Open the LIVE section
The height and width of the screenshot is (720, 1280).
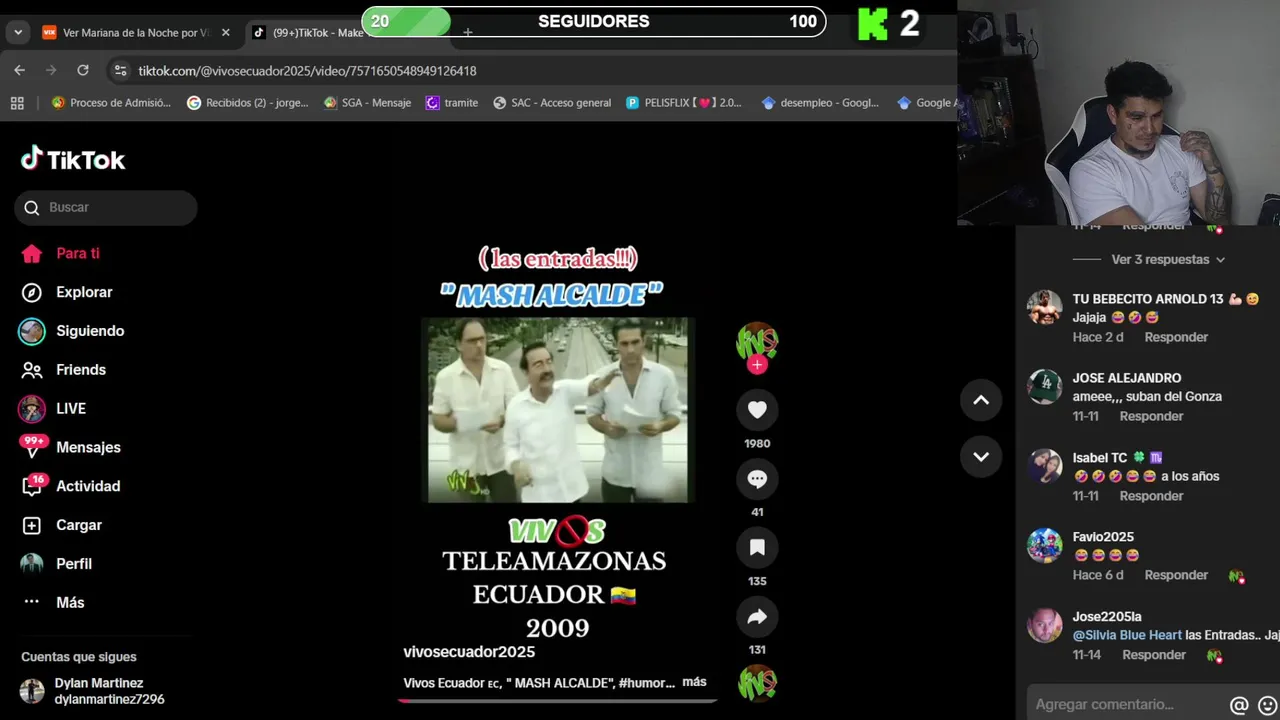coord(53,409)
